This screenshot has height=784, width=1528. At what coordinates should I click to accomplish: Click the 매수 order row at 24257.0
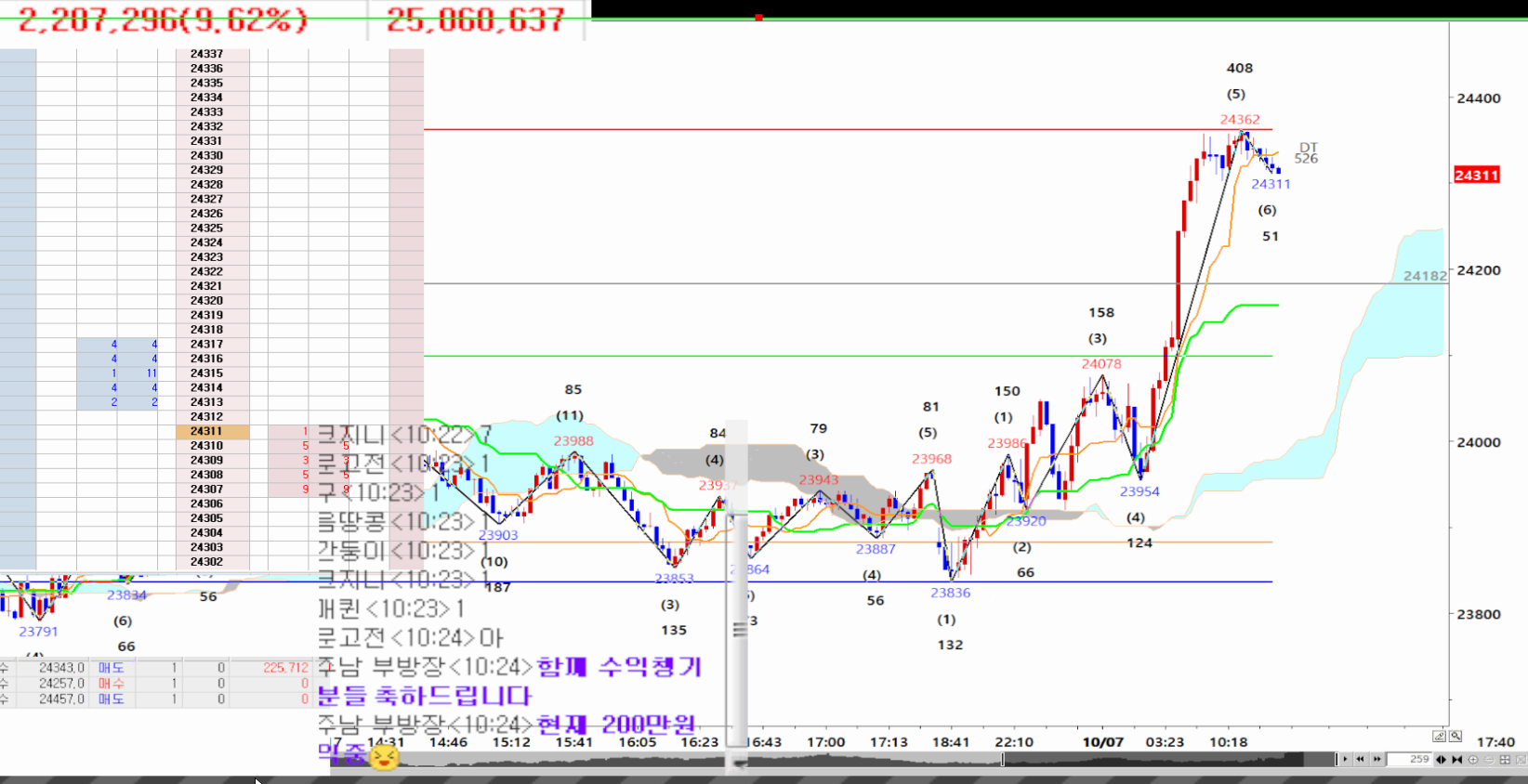coord(111,684)
